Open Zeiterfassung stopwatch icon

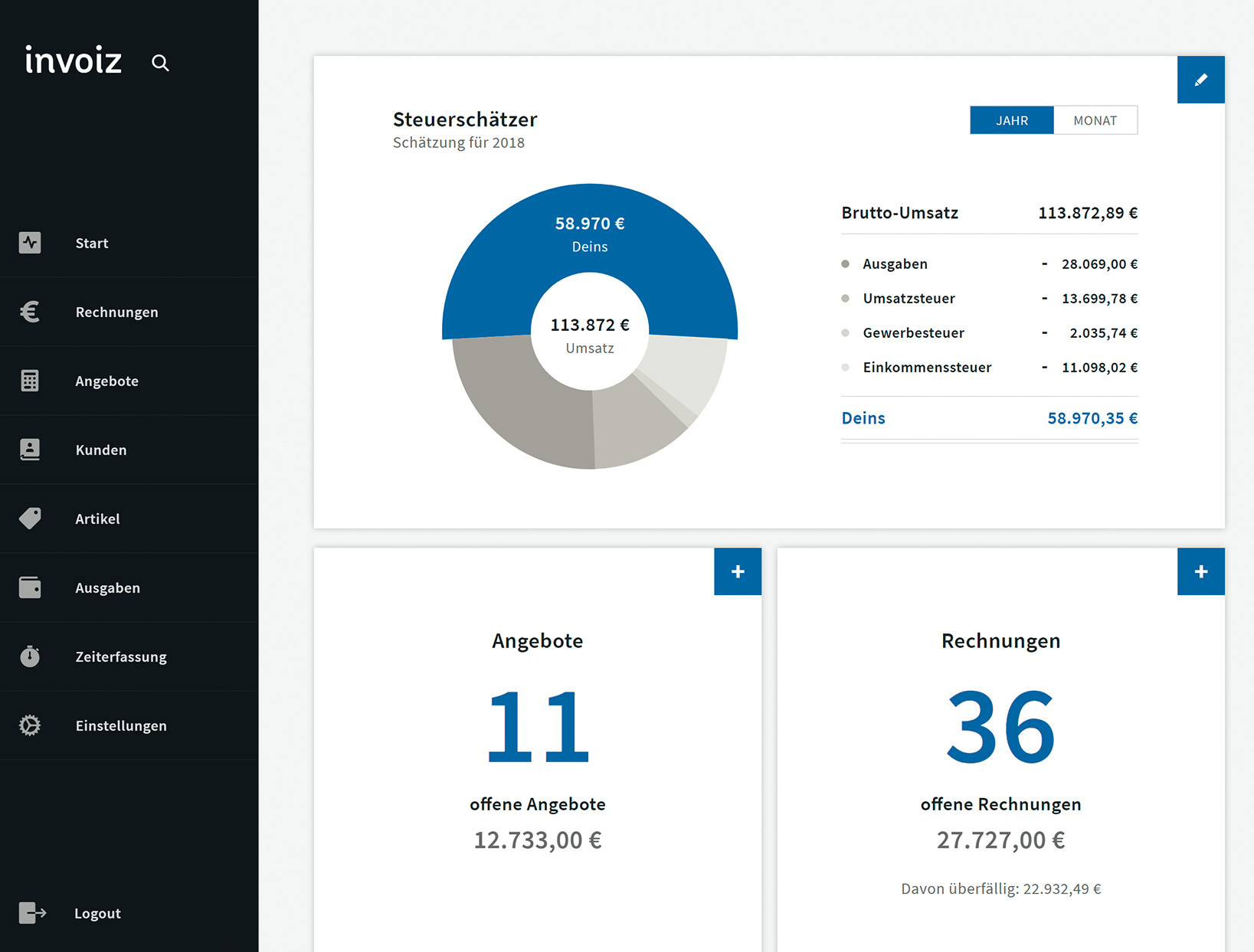[30, 656]
